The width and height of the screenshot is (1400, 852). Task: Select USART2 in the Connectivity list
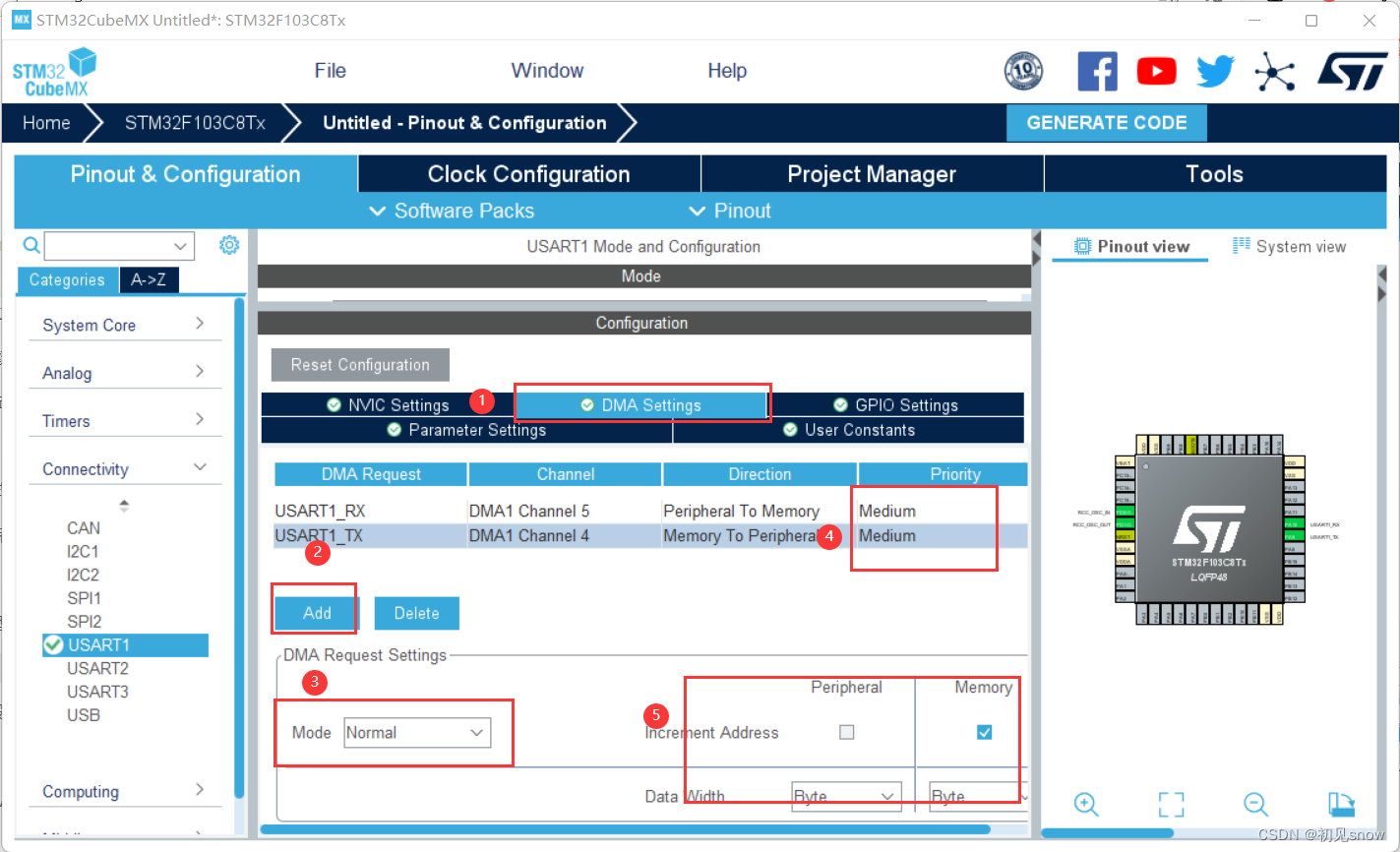pos(97,669)
